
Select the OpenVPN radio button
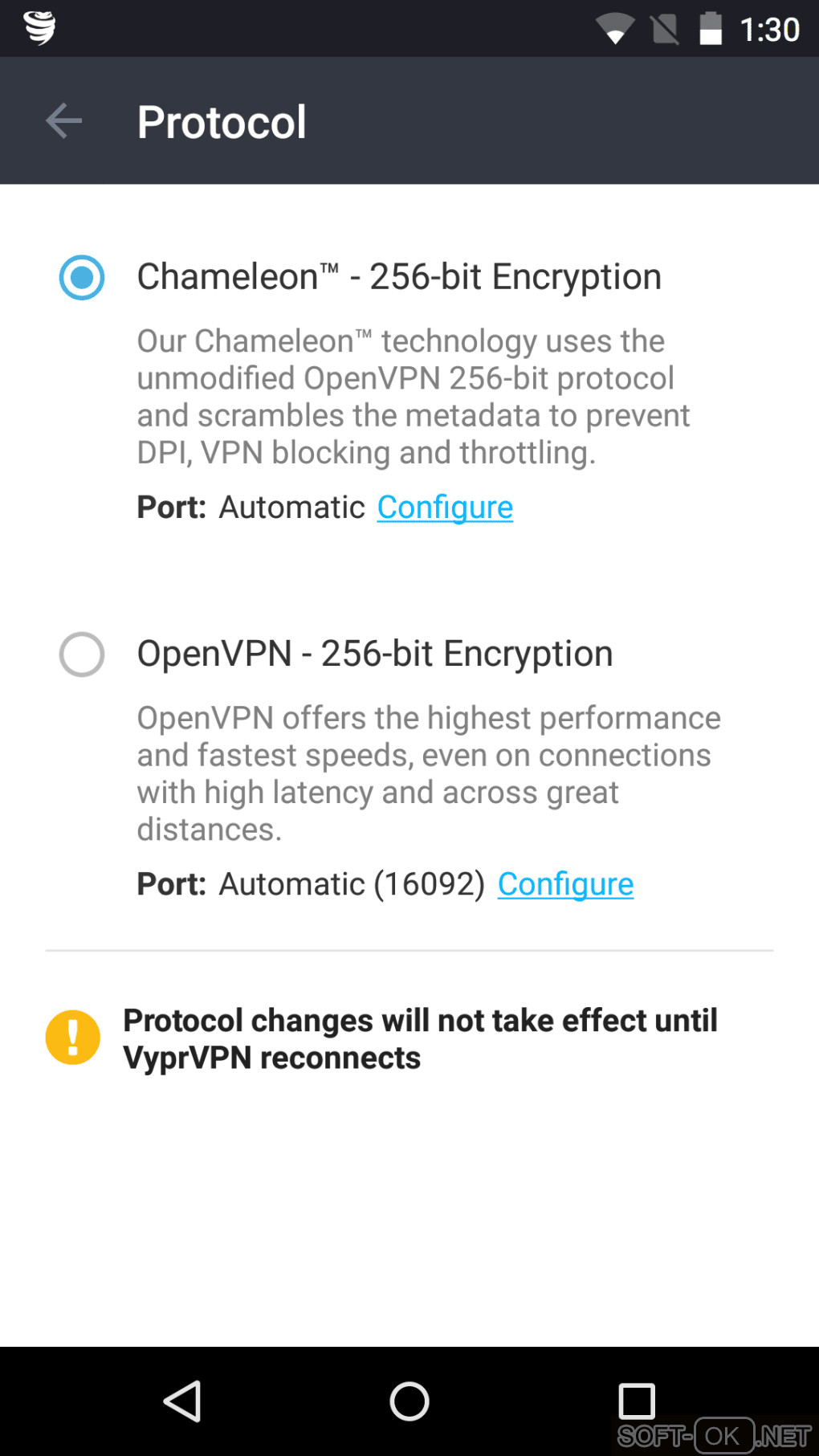[82, 655]
